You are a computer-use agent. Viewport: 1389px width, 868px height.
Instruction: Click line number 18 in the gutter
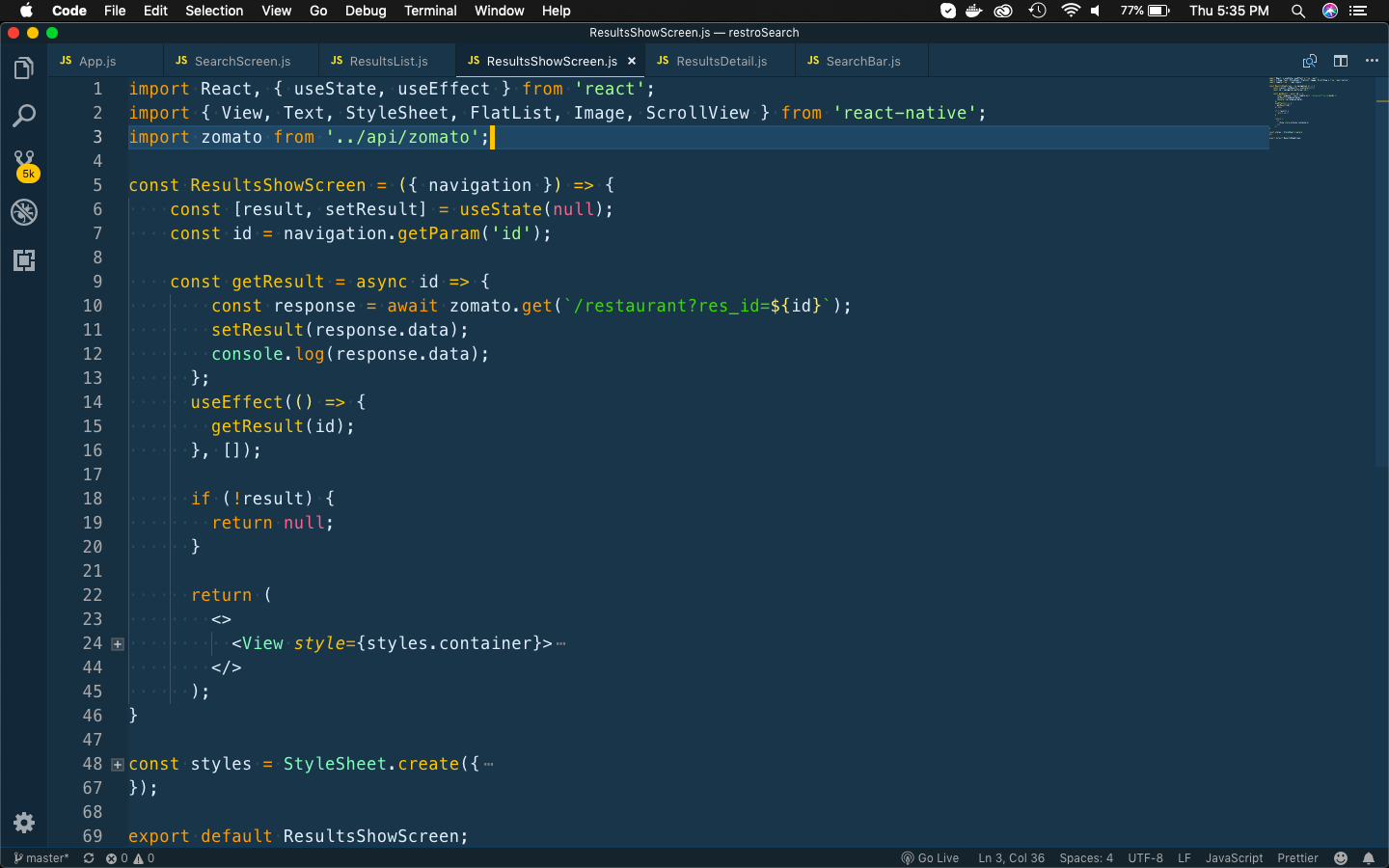click(93, 499)
